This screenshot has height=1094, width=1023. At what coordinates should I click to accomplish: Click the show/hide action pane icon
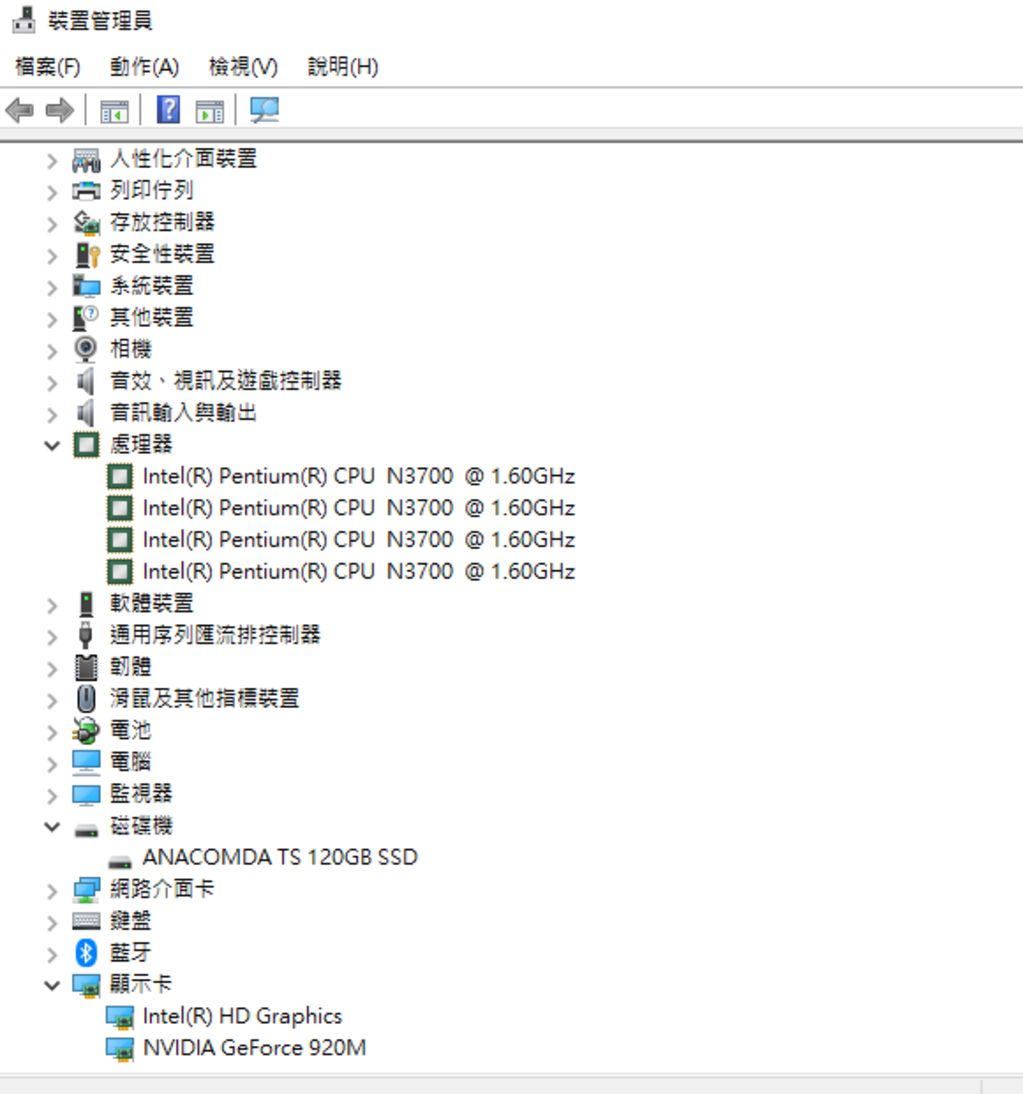click(209, 111)
